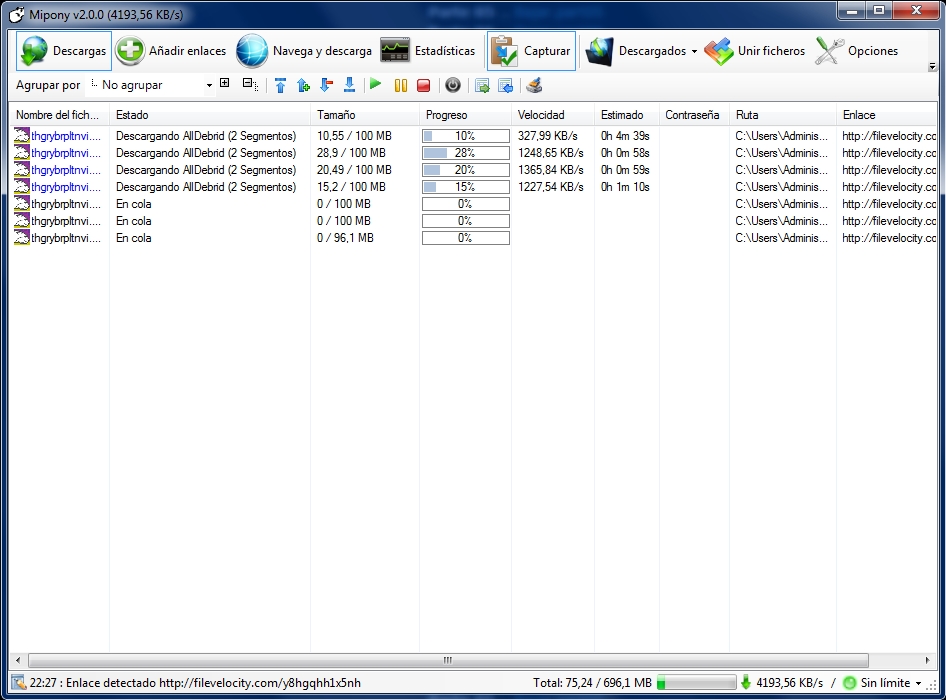Screen dimensions: 946x700
Task: Click the file icon of the 96,1 MB row
Action: 22,237
